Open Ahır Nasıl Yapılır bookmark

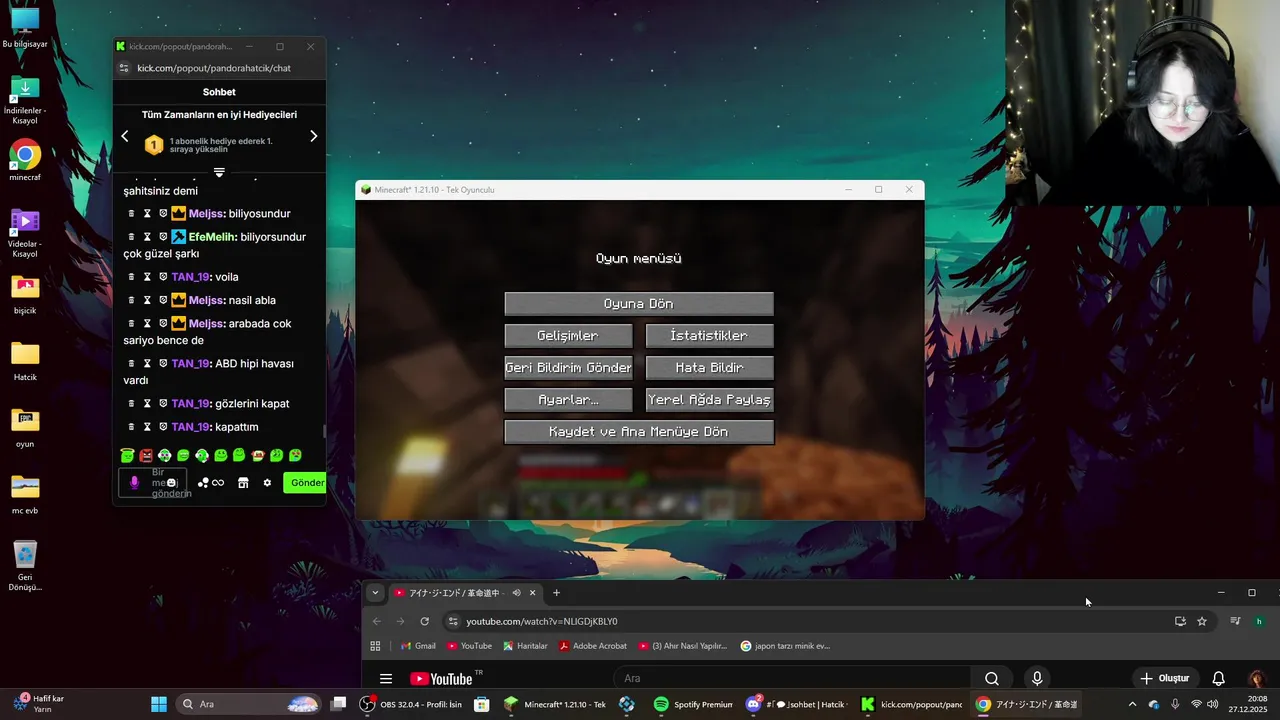click(x=683, y=646)
